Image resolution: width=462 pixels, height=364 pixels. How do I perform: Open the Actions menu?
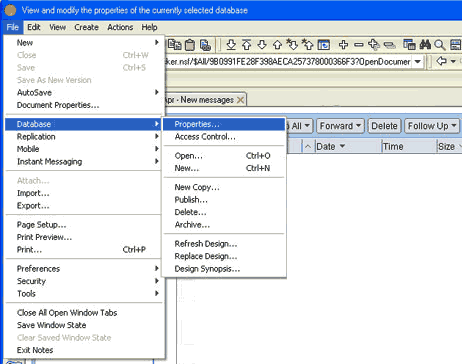[x=120, y=27]
